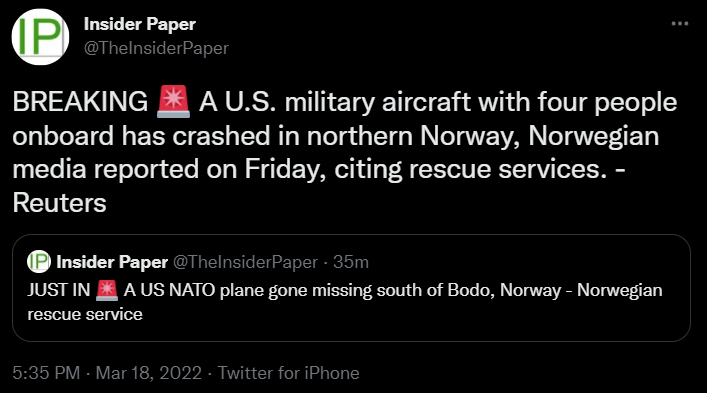Open the Insider Paper display name at top

[x=140, y=24]
